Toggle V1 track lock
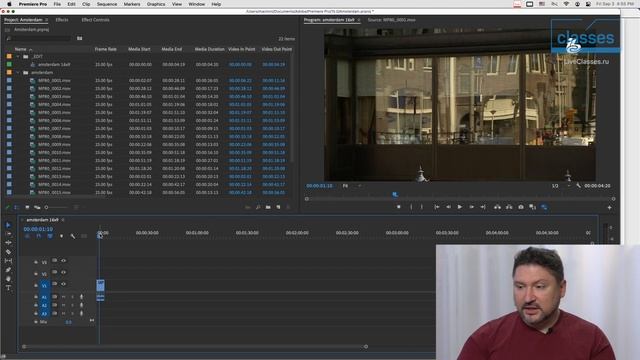 click(x=36, y=286)
